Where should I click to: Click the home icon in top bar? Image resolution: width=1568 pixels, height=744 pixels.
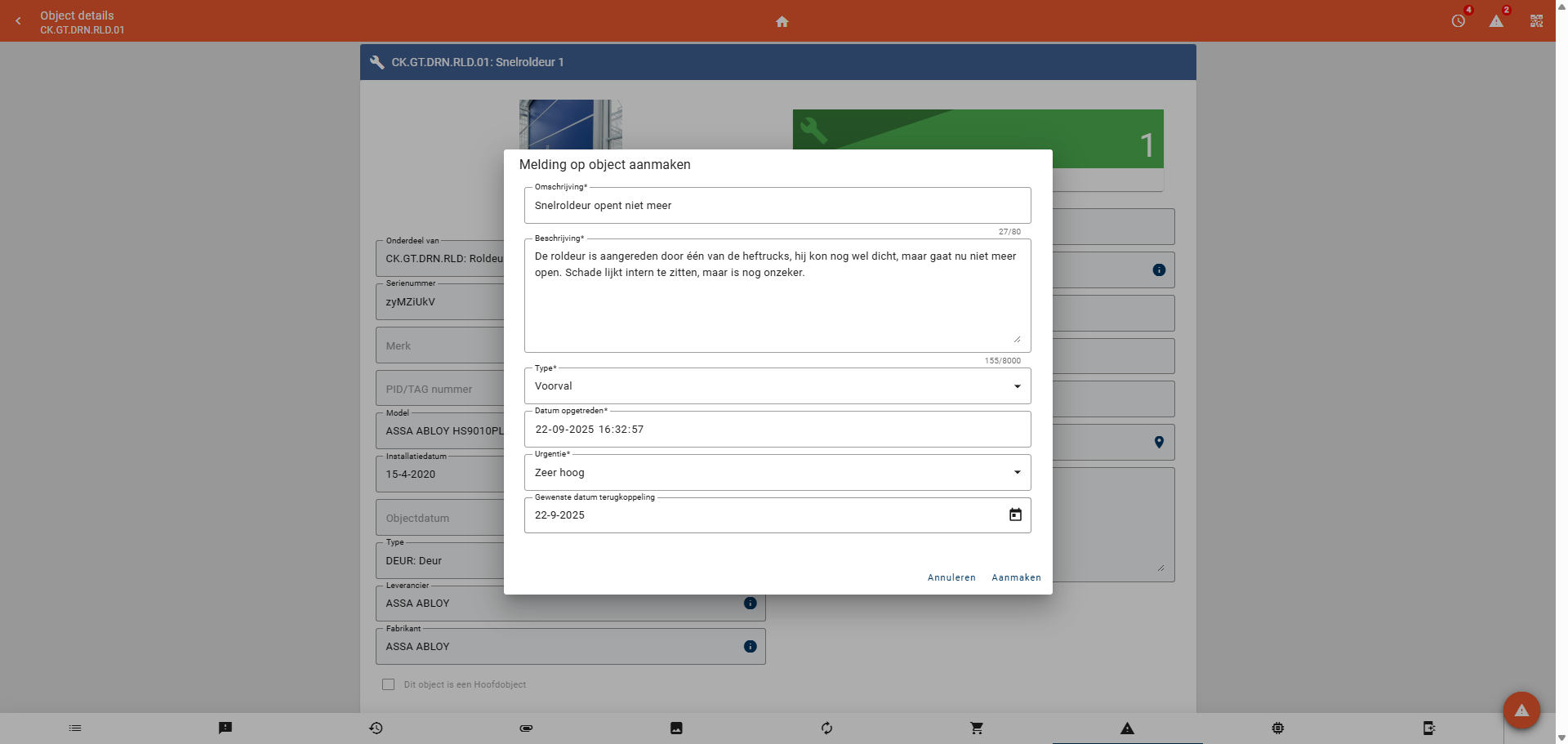pos(782,21)
